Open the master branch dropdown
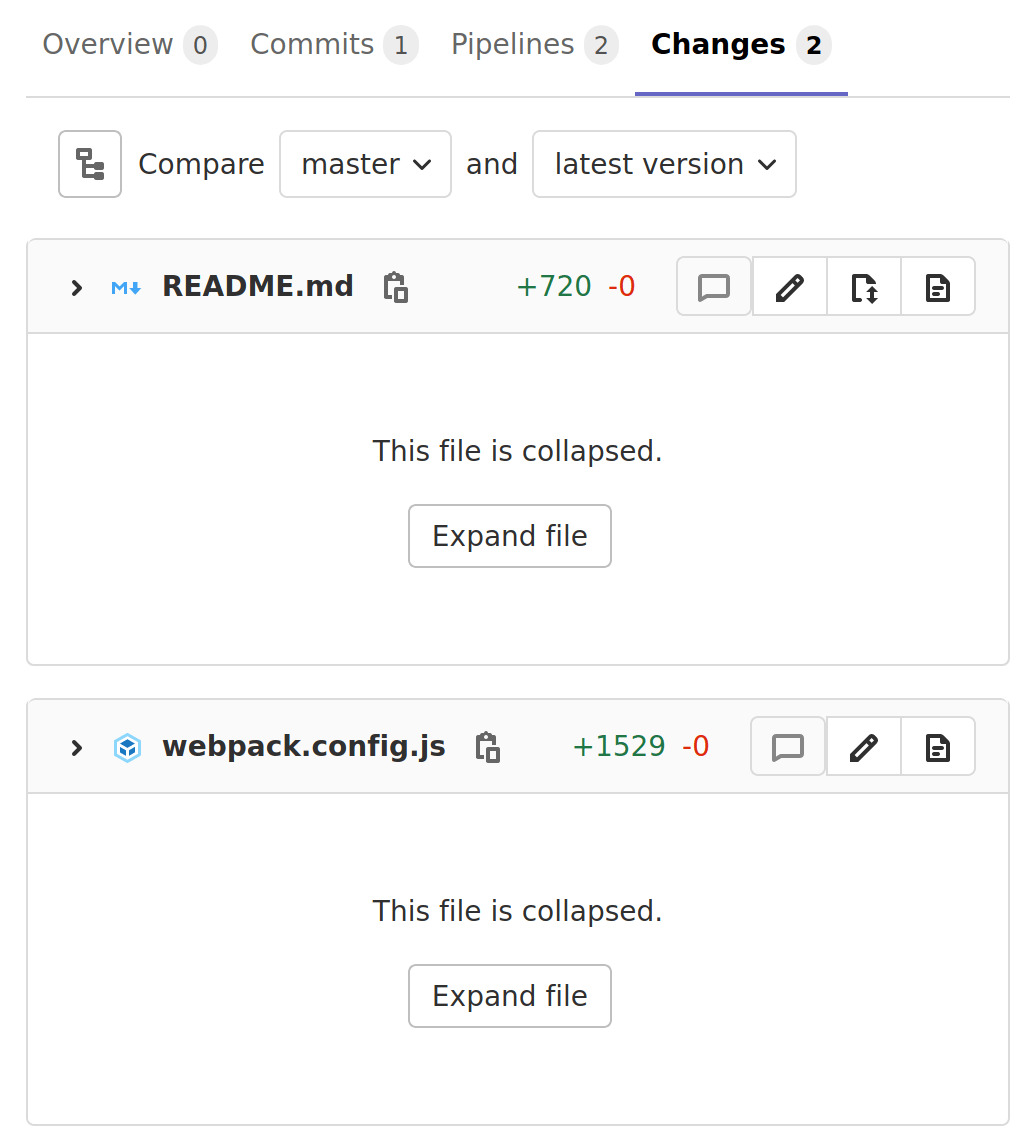The width and height of the screenshot is (1030, 1148). click(x=365, y=164)
